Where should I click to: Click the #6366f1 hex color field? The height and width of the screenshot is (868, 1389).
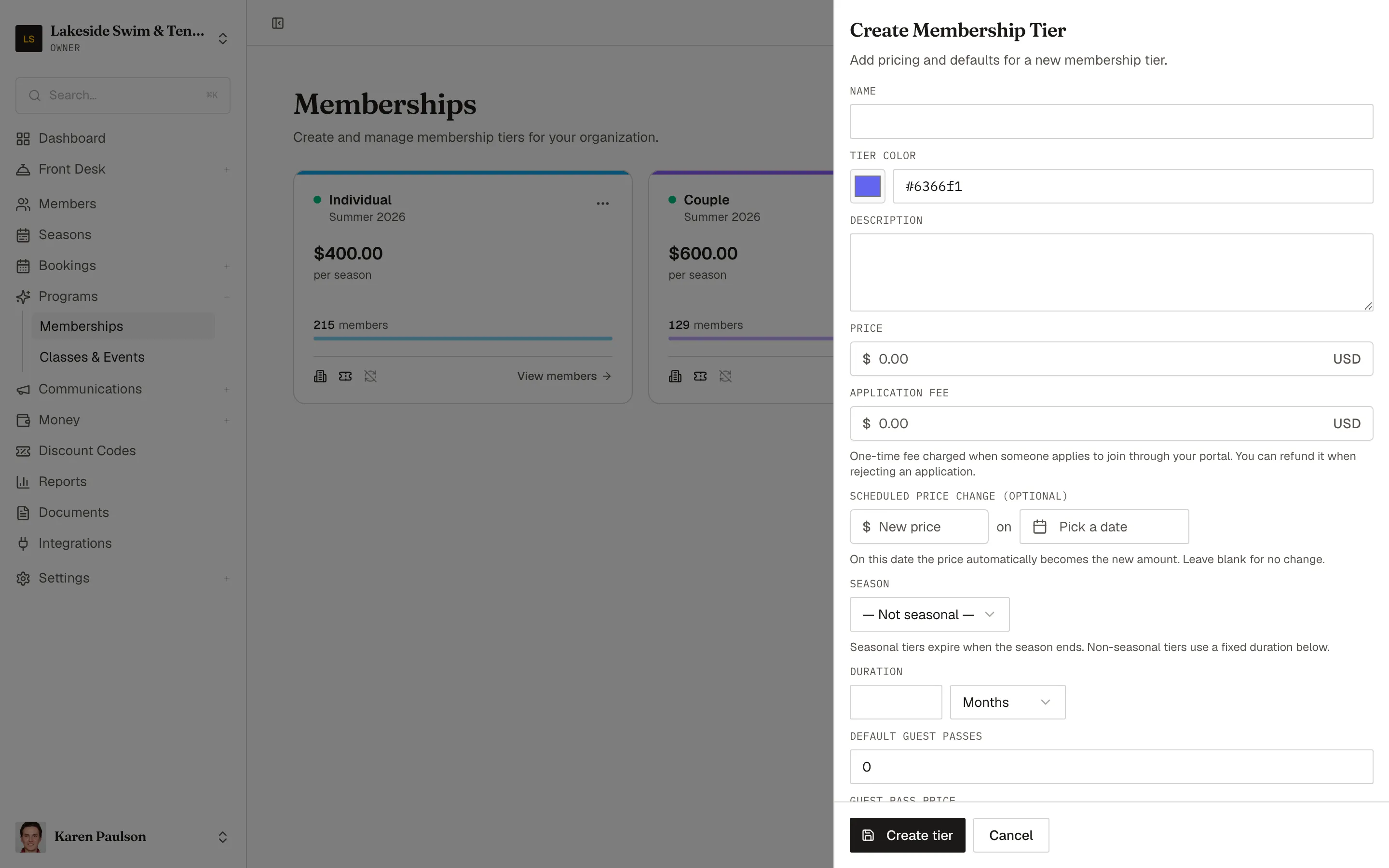pyautogui.click(x=1133, y=186)
